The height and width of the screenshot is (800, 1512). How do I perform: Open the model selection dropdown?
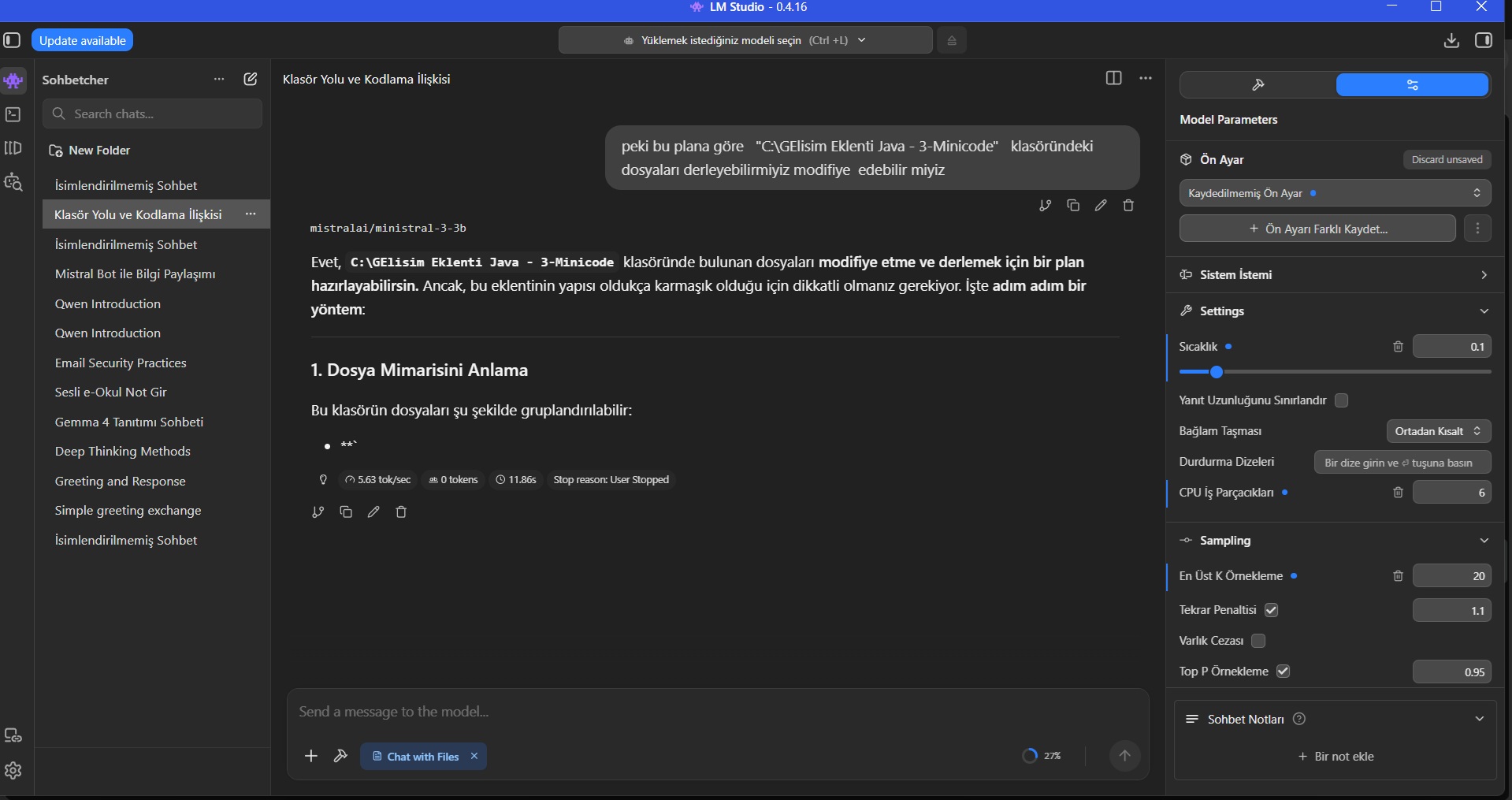click(745, 40)
